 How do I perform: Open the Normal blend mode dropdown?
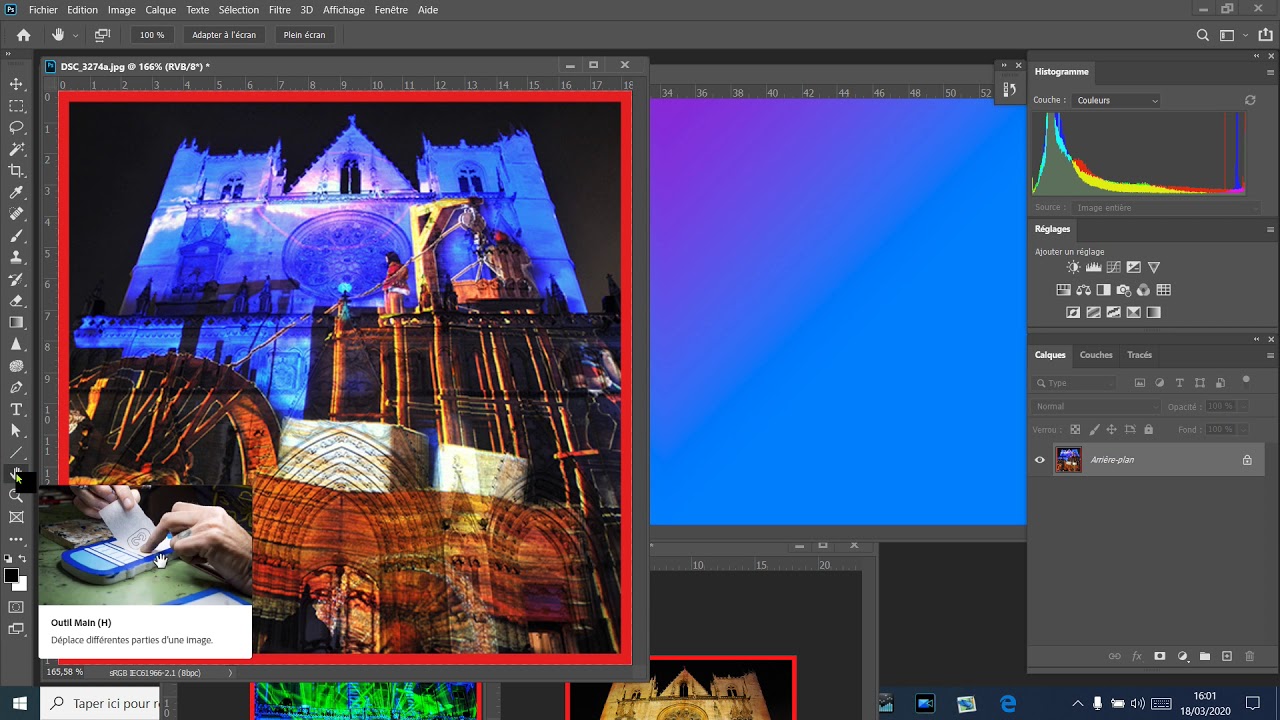pos(1096,406)
